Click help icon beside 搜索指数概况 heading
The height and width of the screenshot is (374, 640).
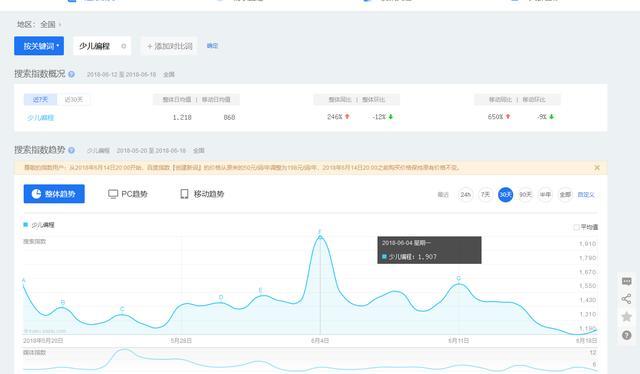point(71,74)
